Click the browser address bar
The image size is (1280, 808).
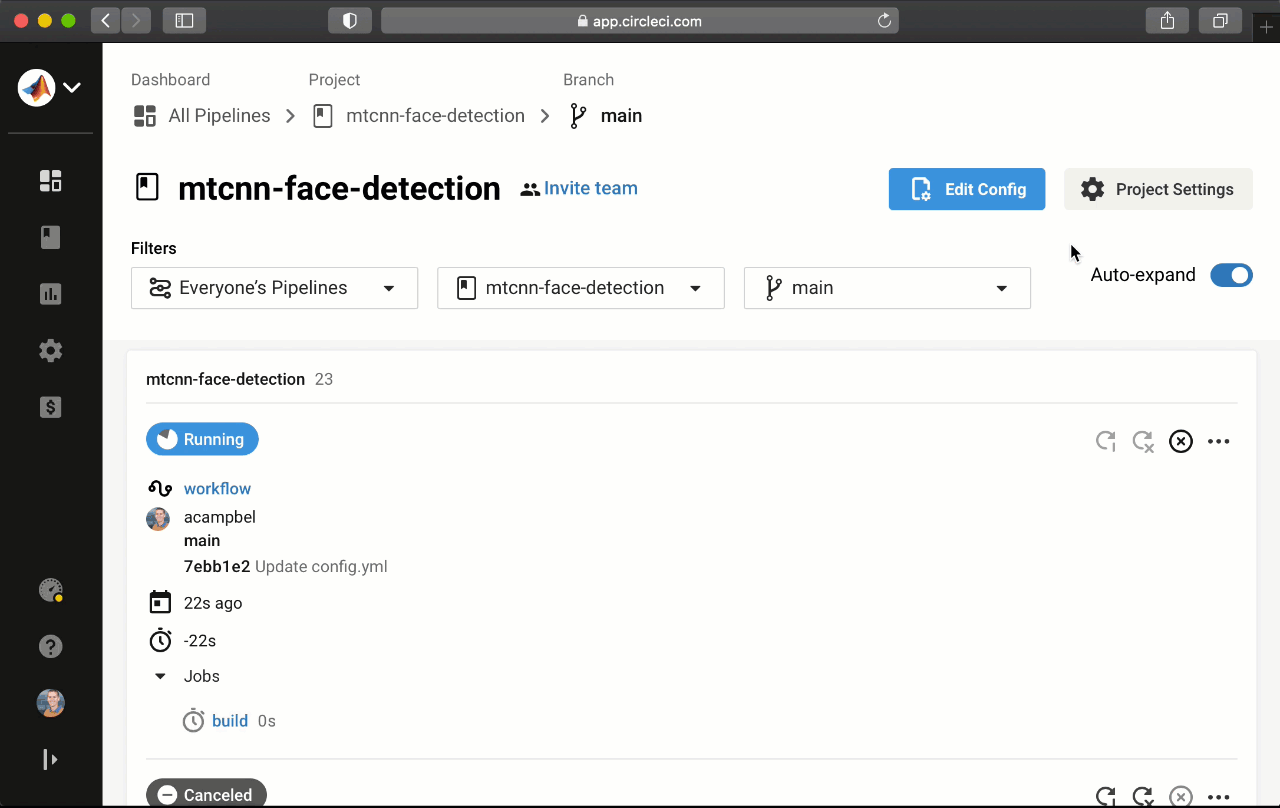[639, 21]
